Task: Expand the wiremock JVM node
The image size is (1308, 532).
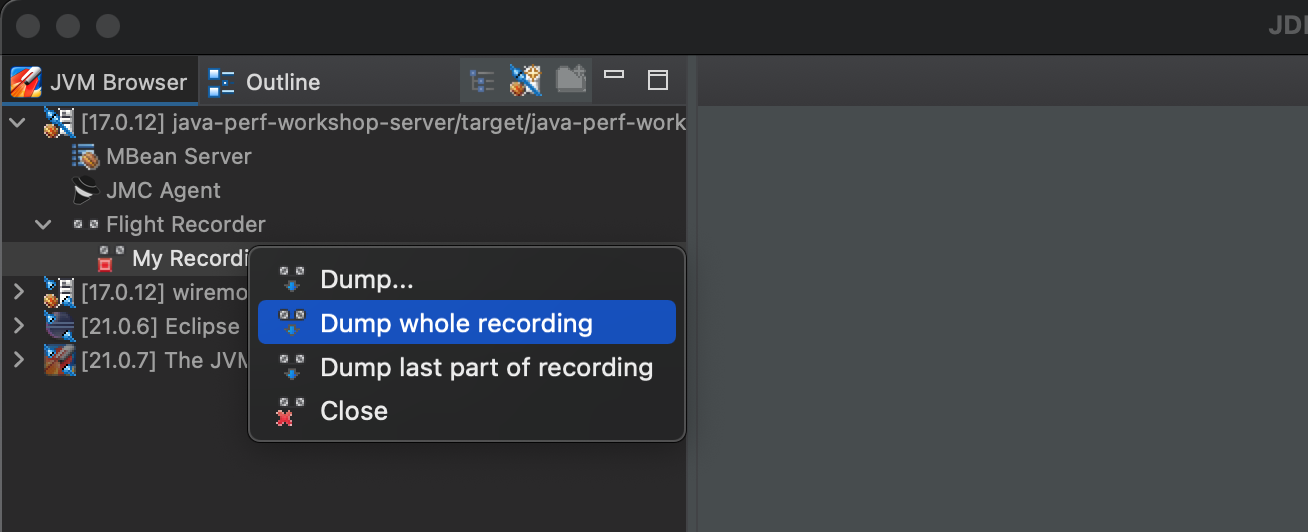Action: pyautogui.click(x=18, y=292)
